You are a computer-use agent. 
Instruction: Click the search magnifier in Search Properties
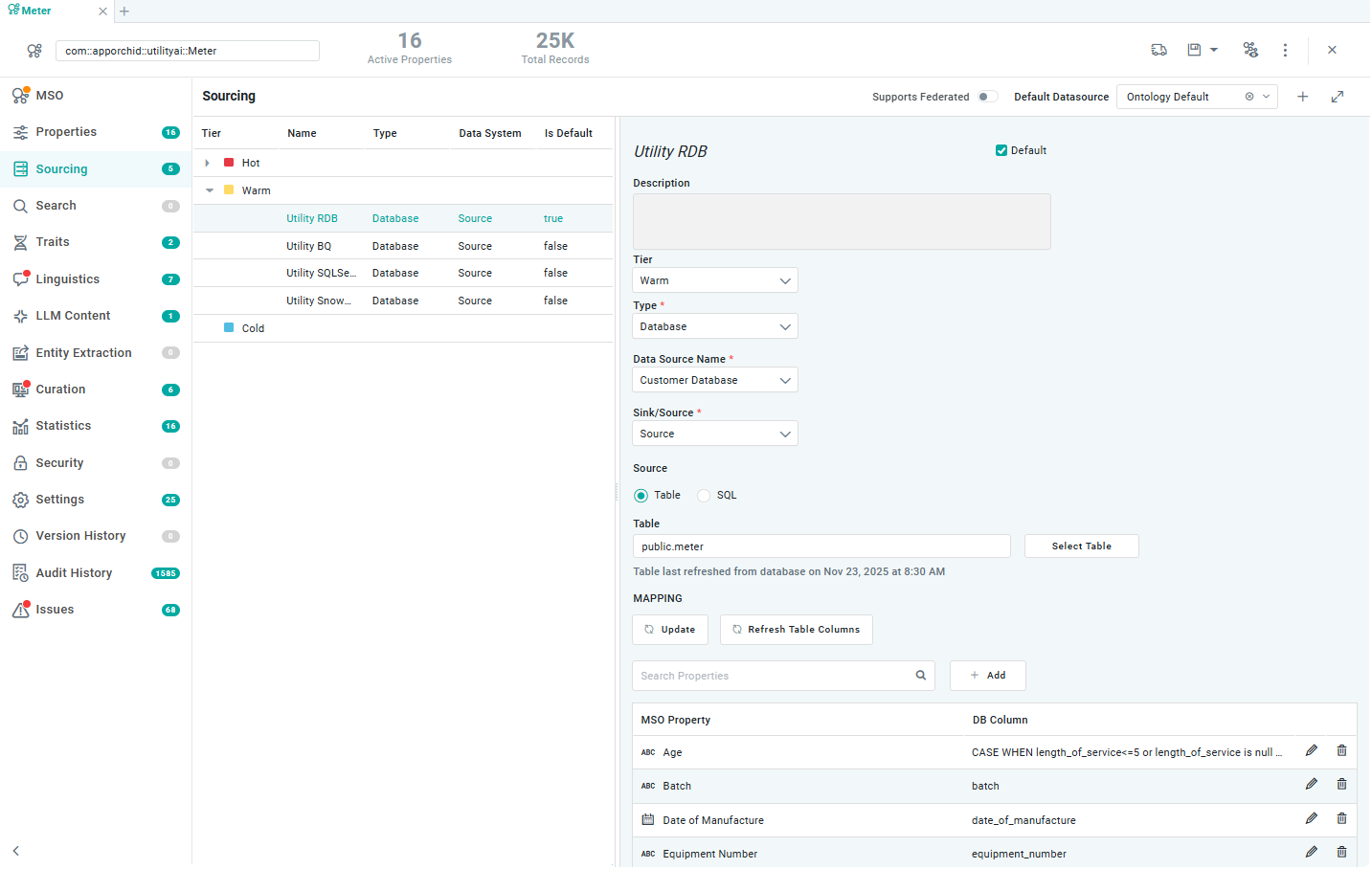920,676
